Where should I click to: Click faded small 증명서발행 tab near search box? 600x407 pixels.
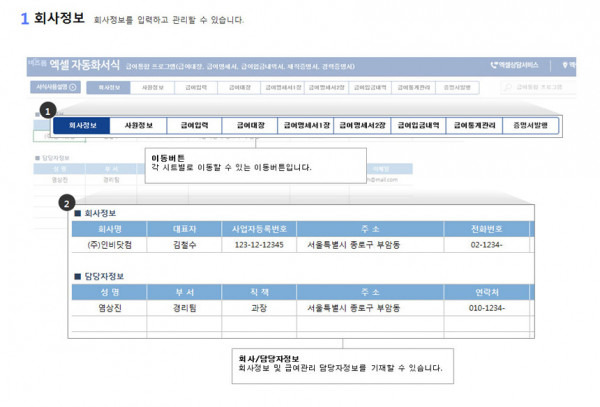[x=457, y=88]
